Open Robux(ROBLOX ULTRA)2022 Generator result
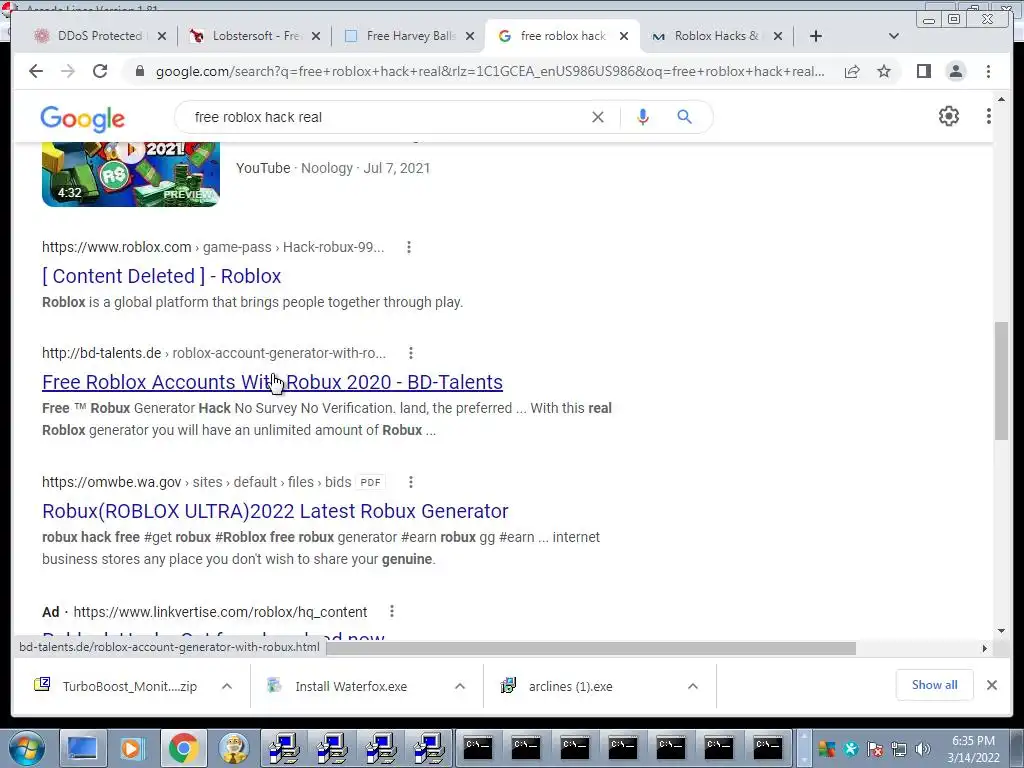 coord(275,511)
